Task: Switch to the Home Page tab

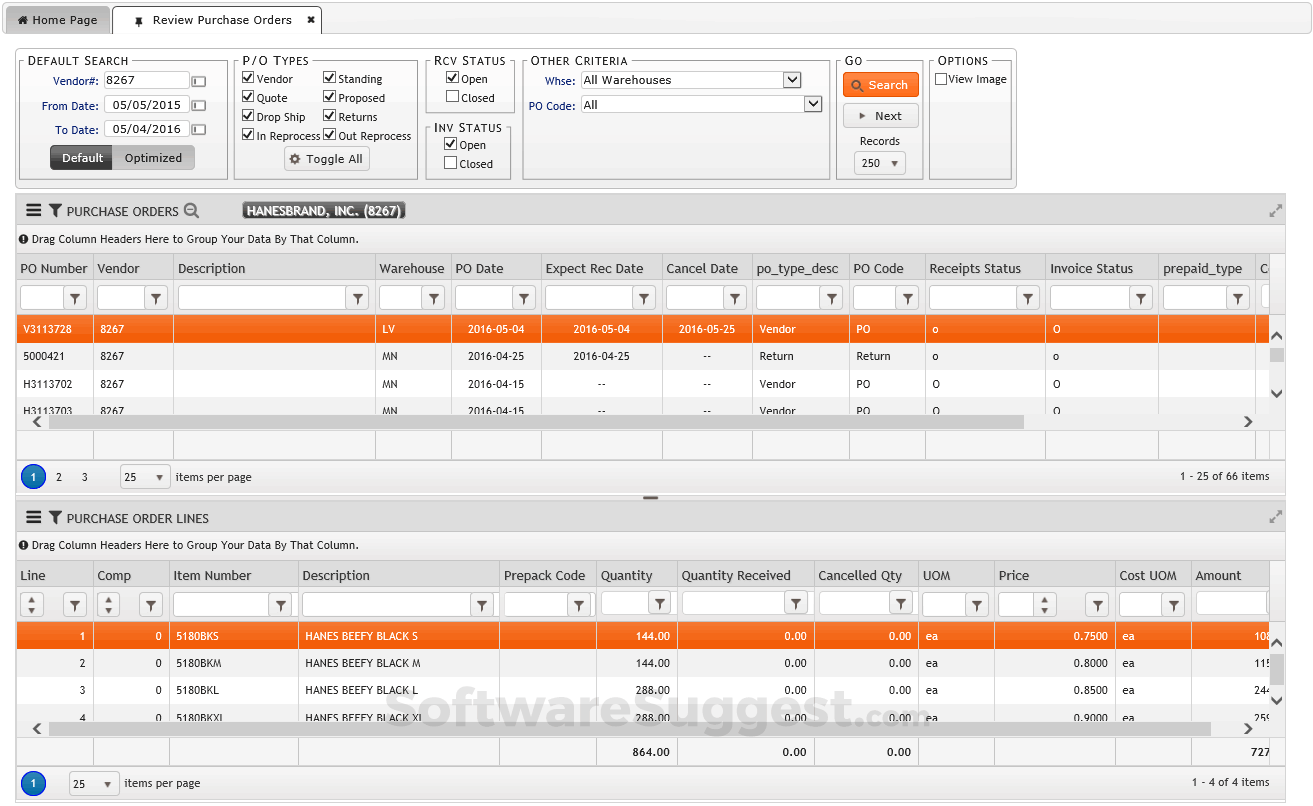Action: 57,19
